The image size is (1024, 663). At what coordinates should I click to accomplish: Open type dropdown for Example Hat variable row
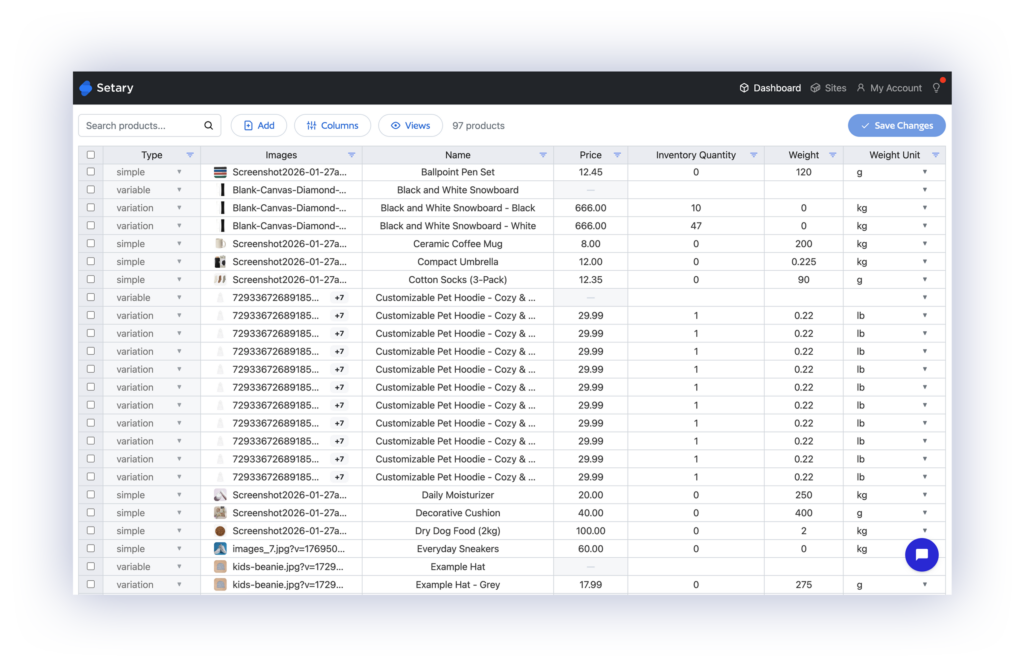tap(179, 567)
